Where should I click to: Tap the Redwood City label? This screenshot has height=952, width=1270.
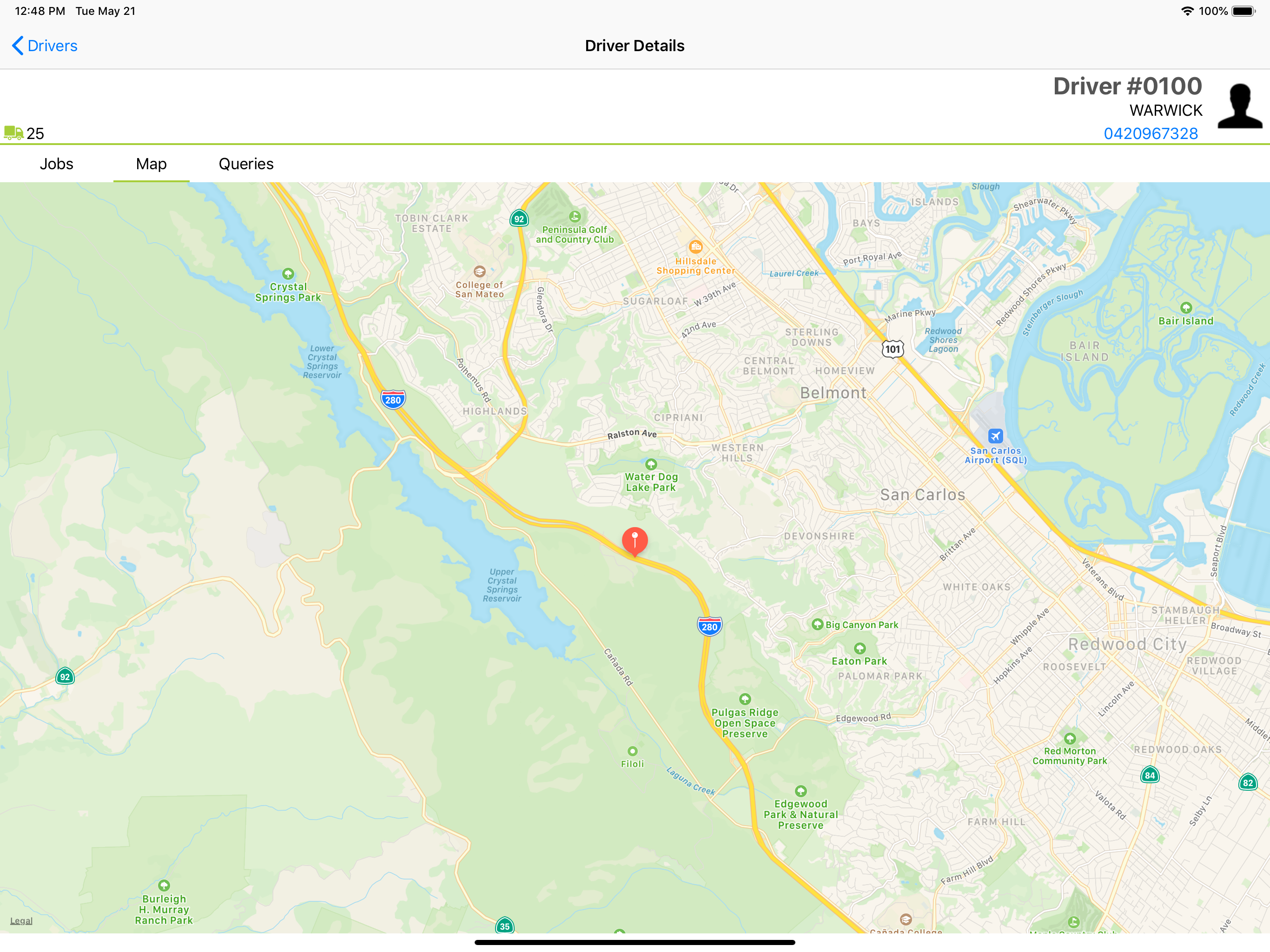[1127, 644]
